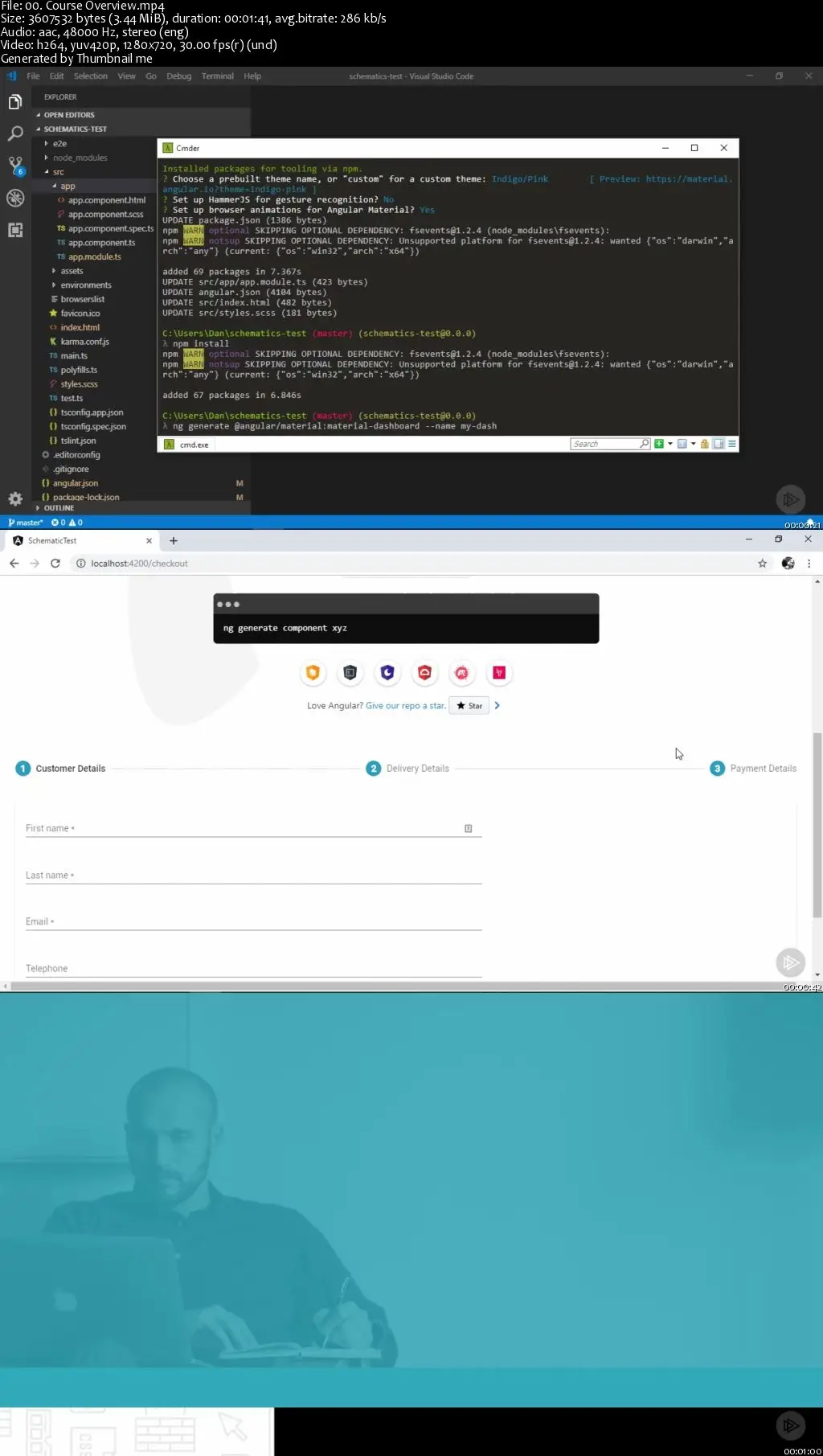Open the browser three-dot menu
The image size is (823, 1456).
click(x=809, y=564)
